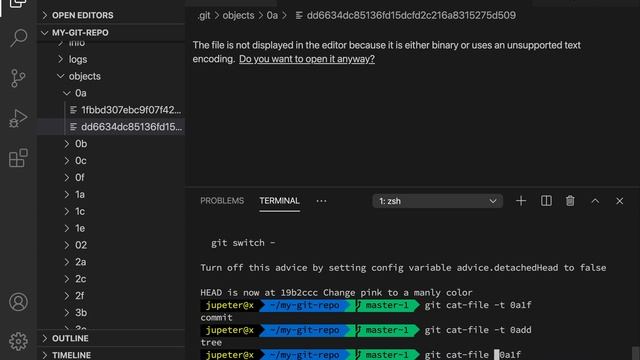The height and width of the screenshot is (360, 640).
Task: Create a new terminal with the plus icon
Action: pos(521,201)
